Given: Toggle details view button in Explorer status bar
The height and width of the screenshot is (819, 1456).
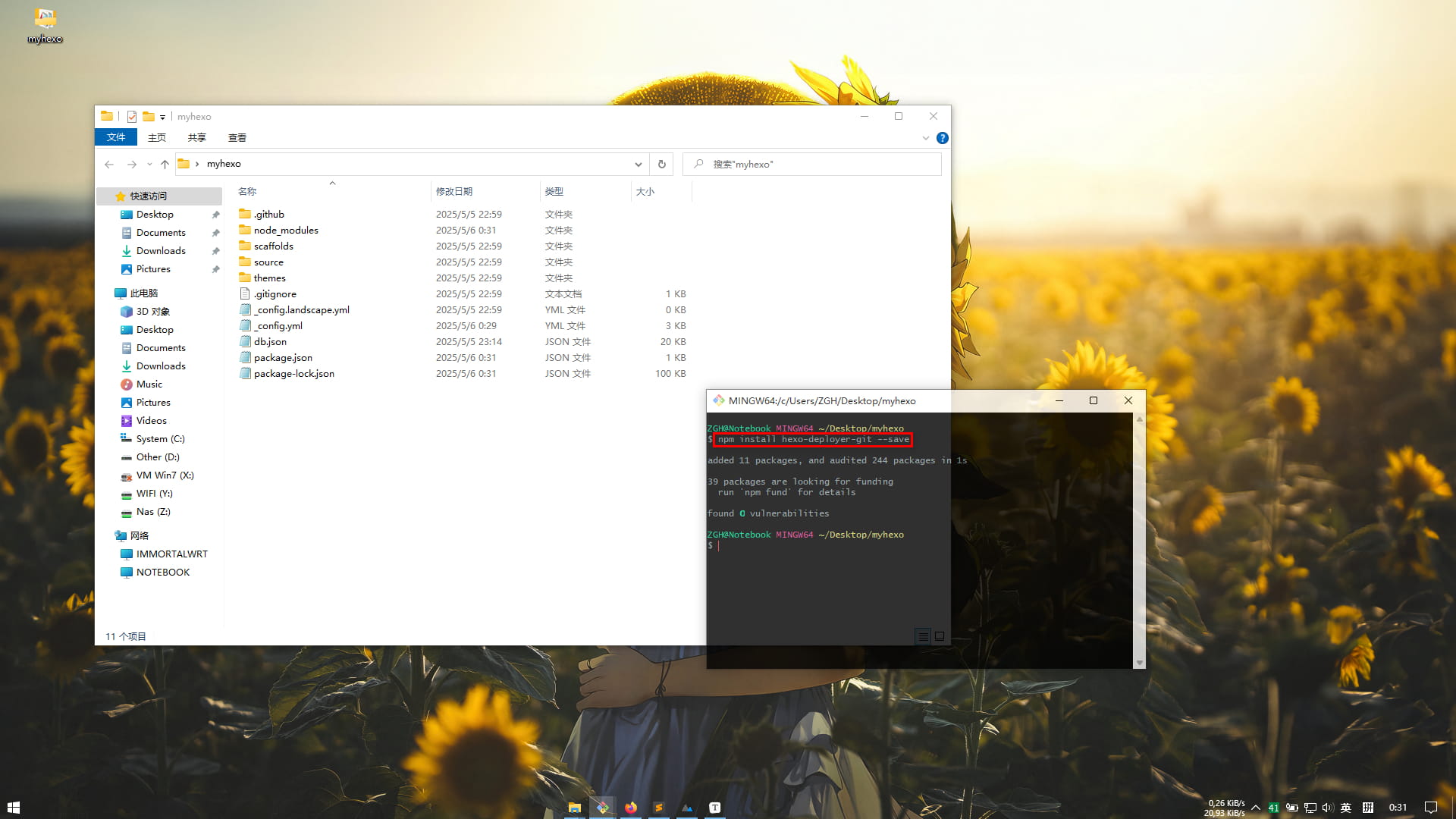Looking at the screenshot, I should 923,636.
